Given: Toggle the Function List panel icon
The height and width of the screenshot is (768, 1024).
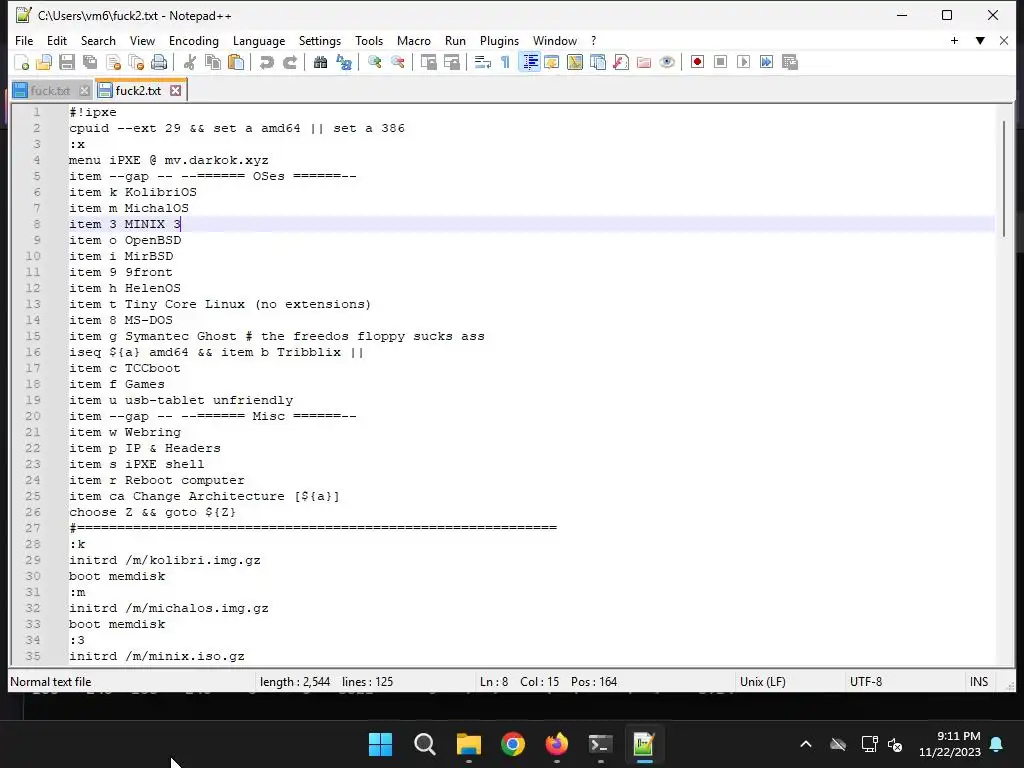Looking at the screenshot, I should [621, 62].
